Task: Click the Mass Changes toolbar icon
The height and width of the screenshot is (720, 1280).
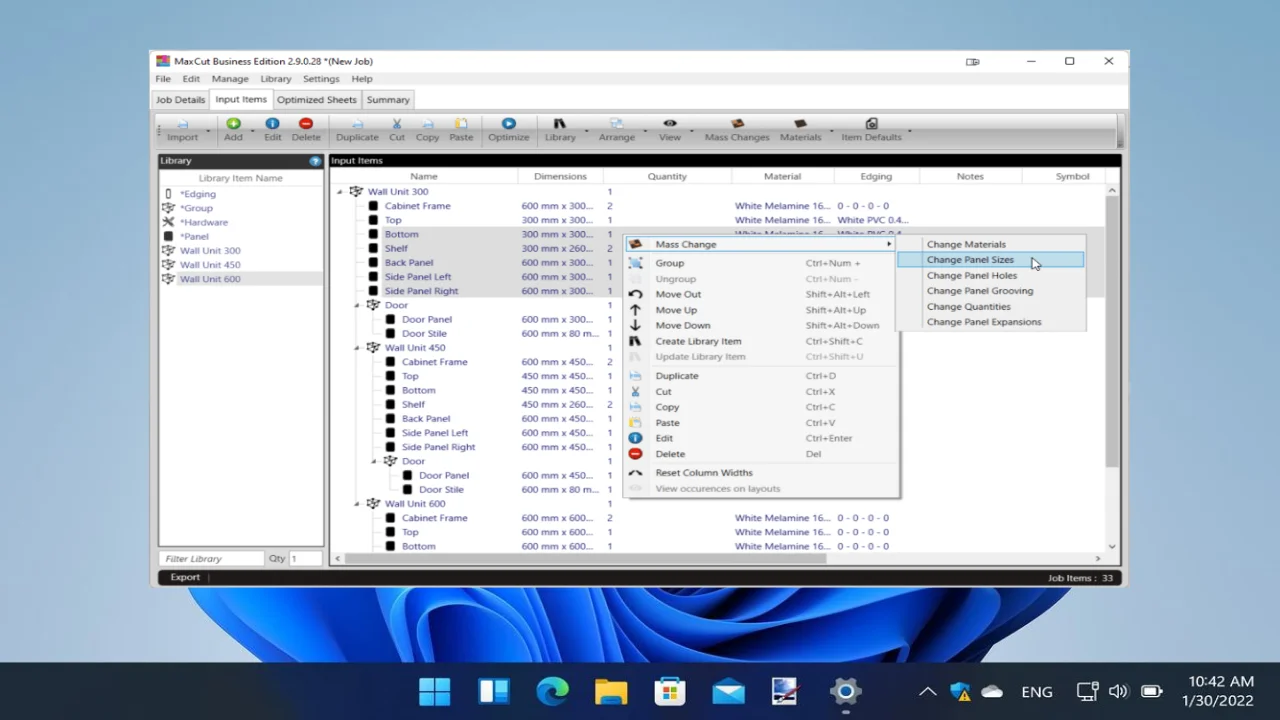Action: click(737, 124)
